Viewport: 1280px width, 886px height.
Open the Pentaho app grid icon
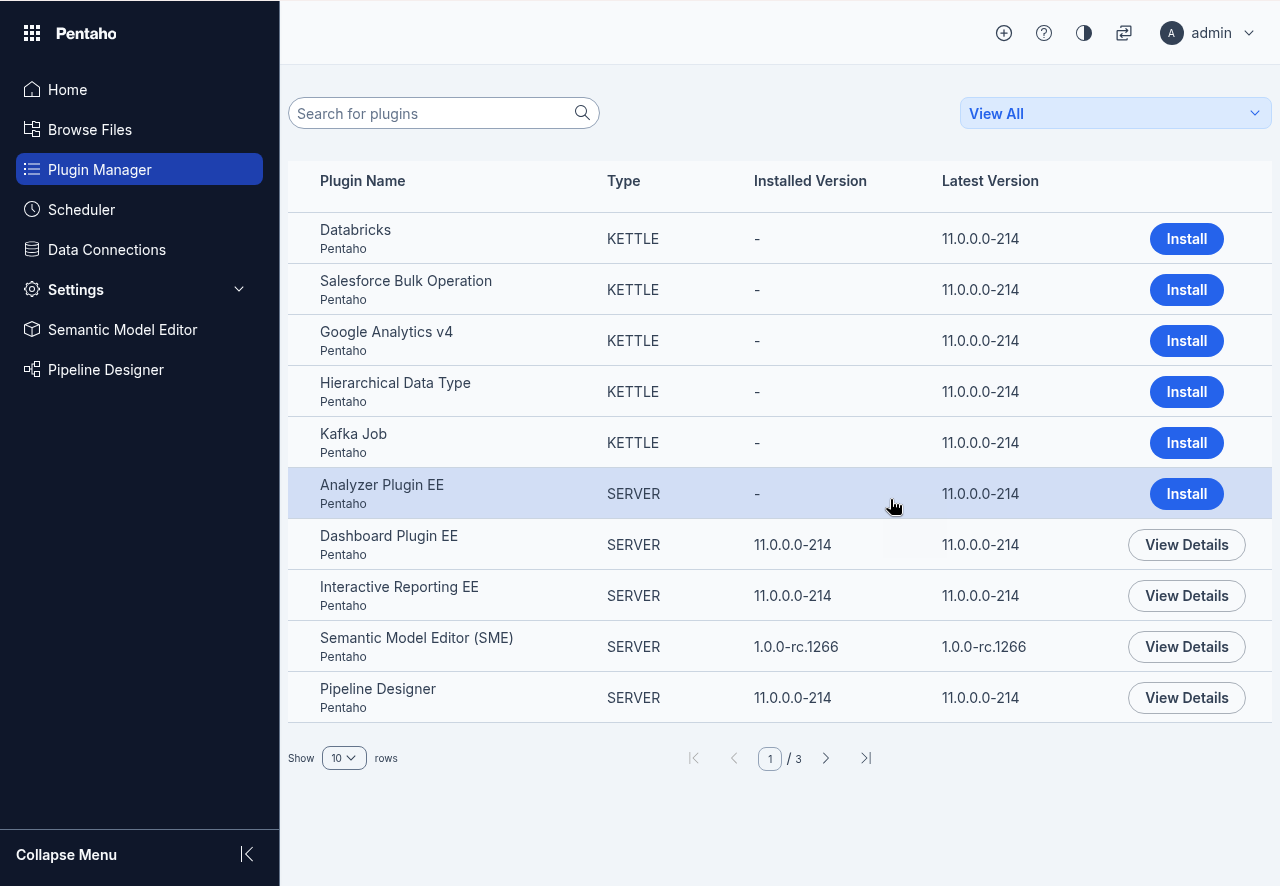(x=32, y=33)
